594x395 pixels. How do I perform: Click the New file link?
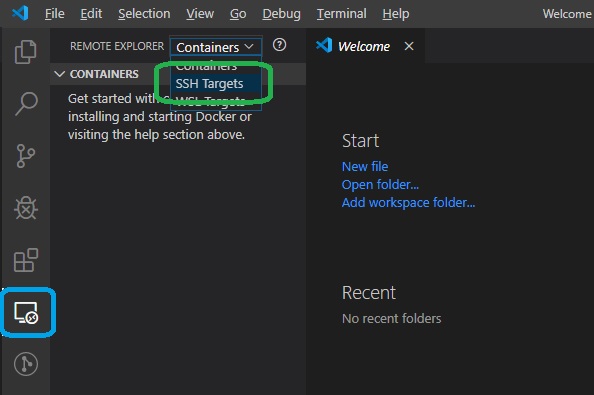pos(365,166)
